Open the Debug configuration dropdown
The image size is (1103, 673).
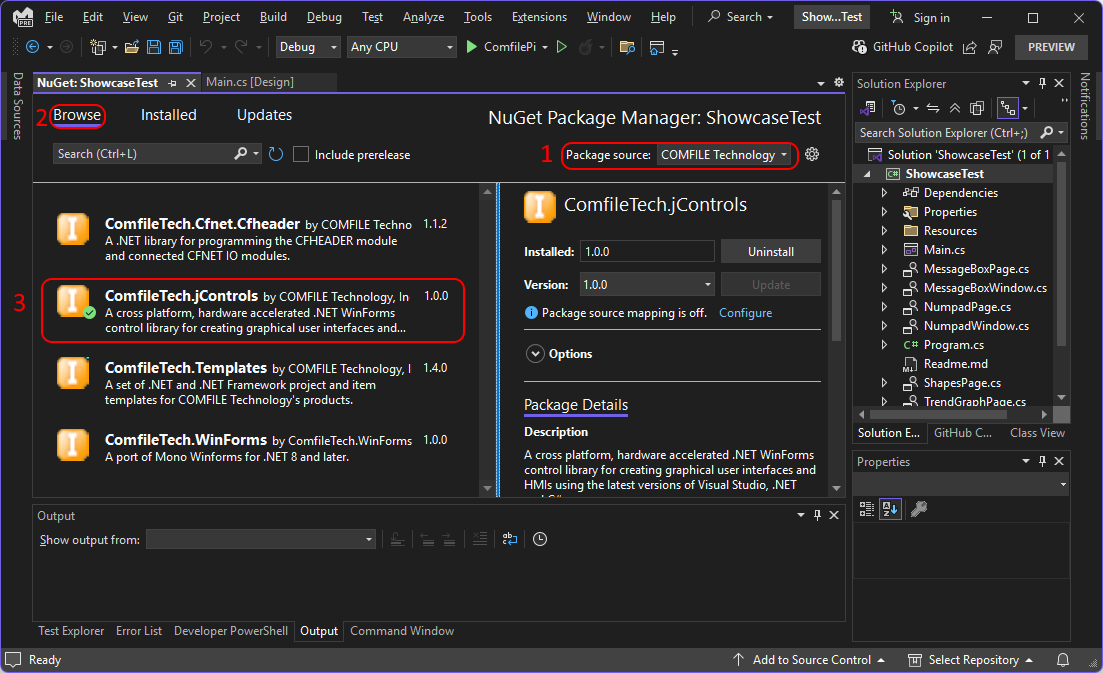[307, 47]
